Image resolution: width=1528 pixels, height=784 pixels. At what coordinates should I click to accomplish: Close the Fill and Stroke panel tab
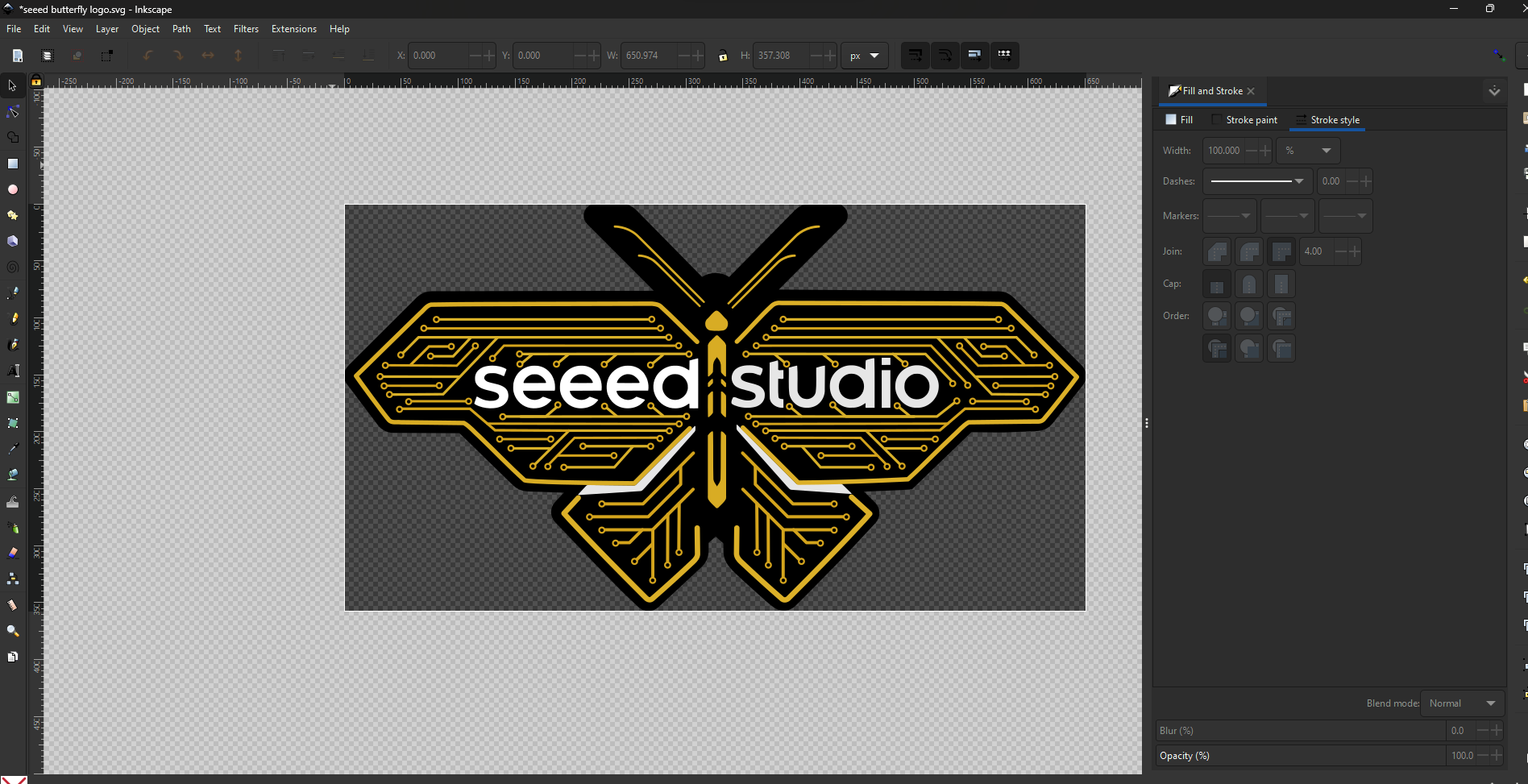[1251, 91]
